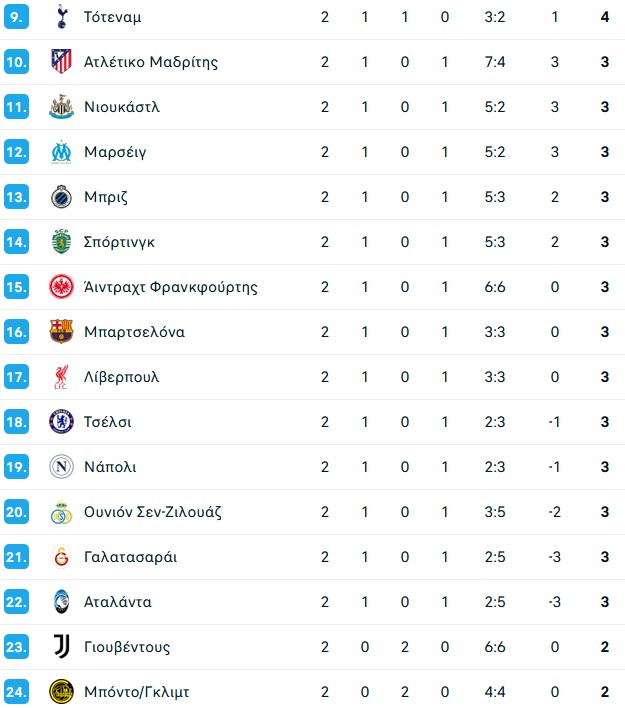Click the Eintracht Frankfurt crest icon
The height and width of the screenshot is (708, 625).
tap(62, 287)
